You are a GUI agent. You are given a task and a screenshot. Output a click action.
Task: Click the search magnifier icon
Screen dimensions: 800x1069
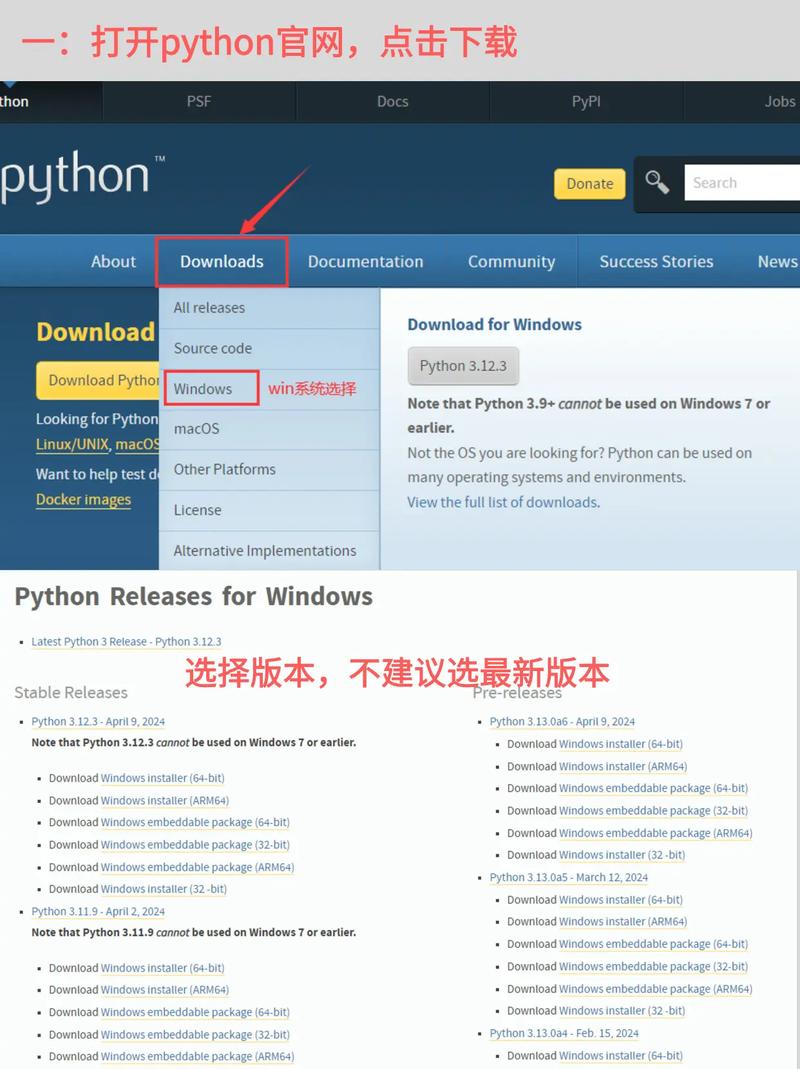tap(658, 183)
